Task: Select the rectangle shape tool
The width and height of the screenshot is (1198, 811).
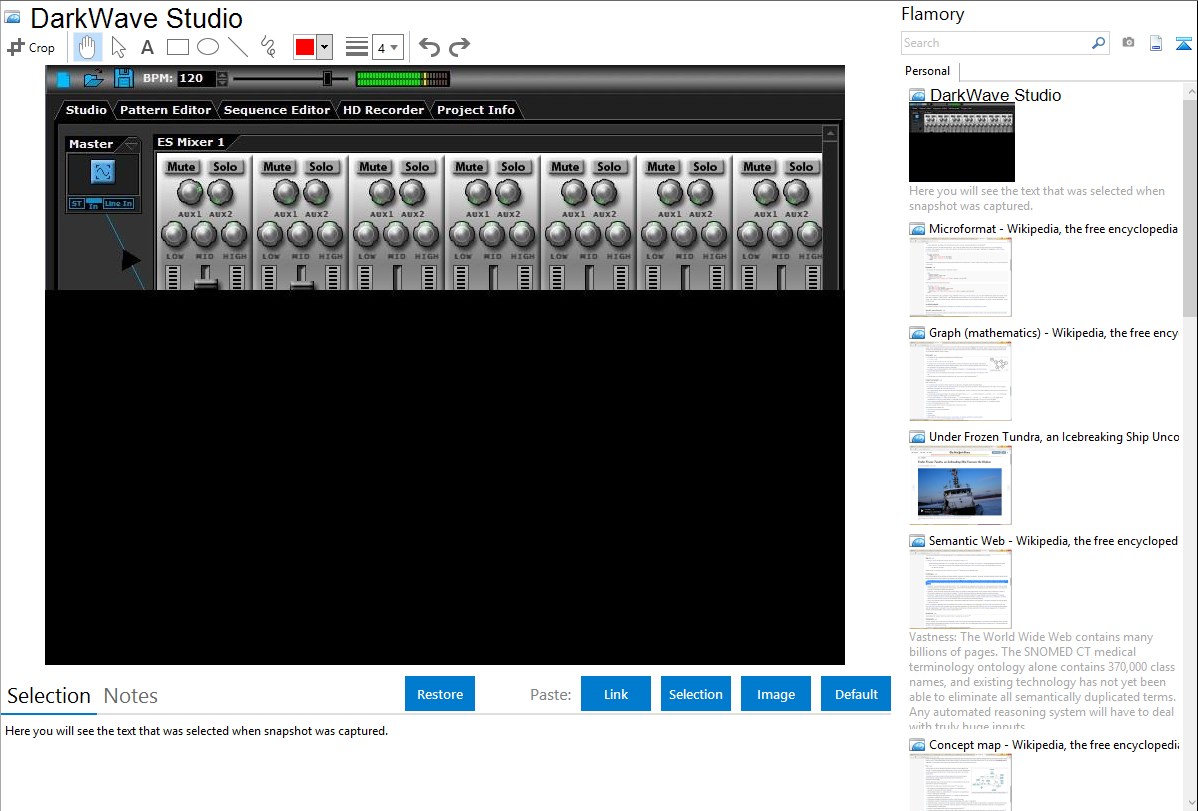Action: click(177, 47)
